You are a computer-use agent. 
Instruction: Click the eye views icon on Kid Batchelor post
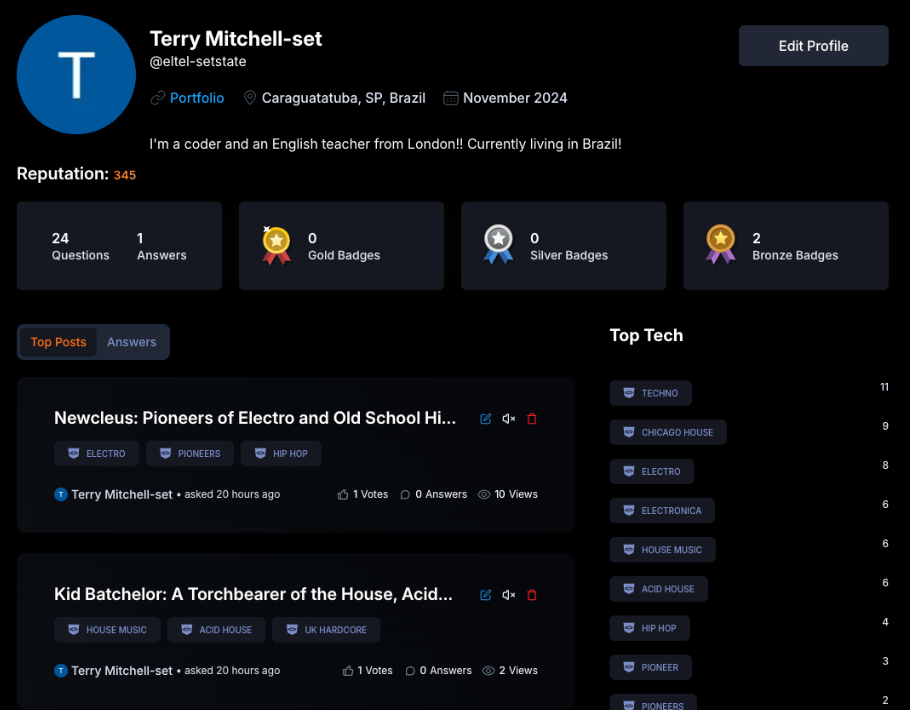point(489,671)
